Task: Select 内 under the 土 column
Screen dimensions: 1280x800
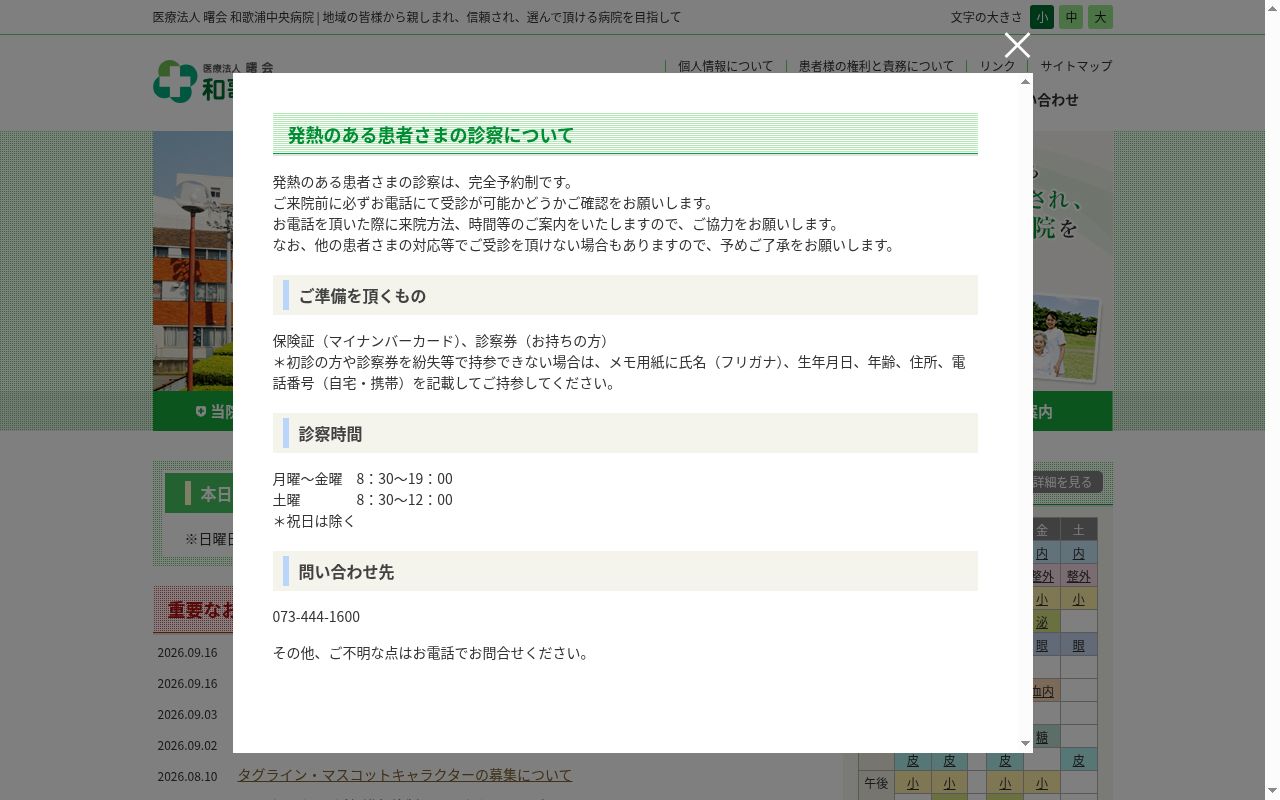Action: point(1078,553)
